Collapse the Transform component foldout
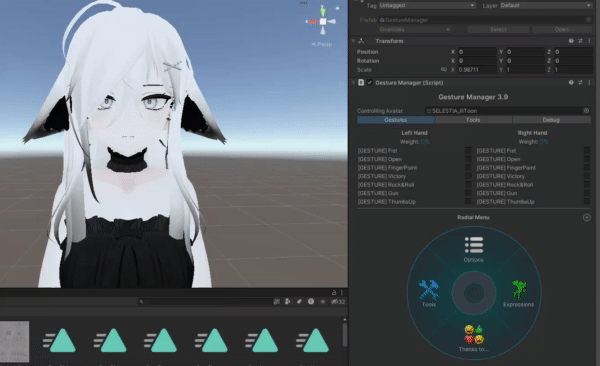 click(353, 41)
